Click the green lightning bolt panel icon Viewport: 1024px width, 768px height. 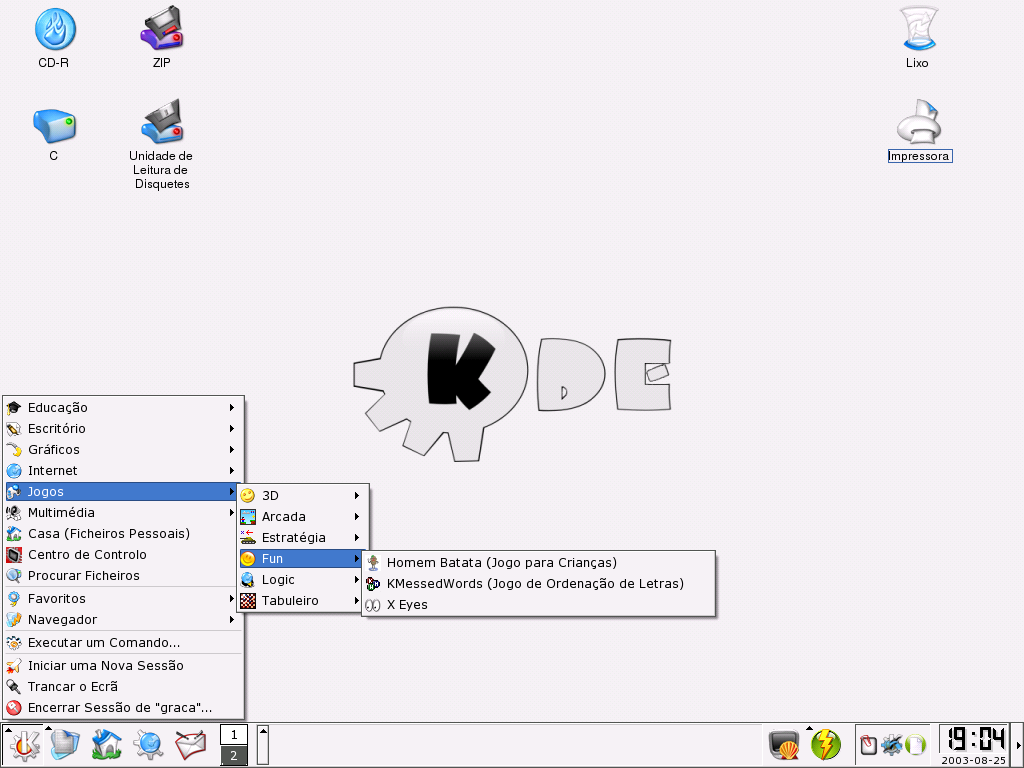click(x=826, y=744)
